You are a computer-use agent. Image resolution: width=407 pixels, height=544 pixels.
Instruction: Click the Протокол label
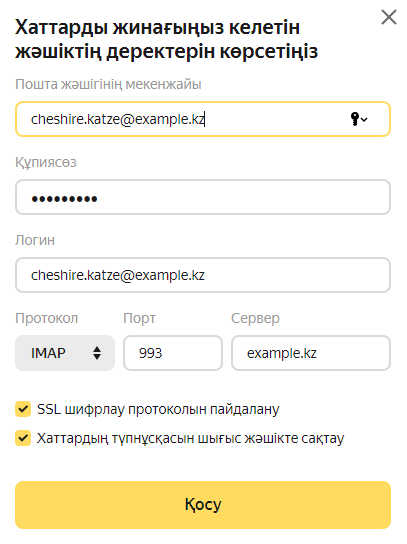point(46,318)
